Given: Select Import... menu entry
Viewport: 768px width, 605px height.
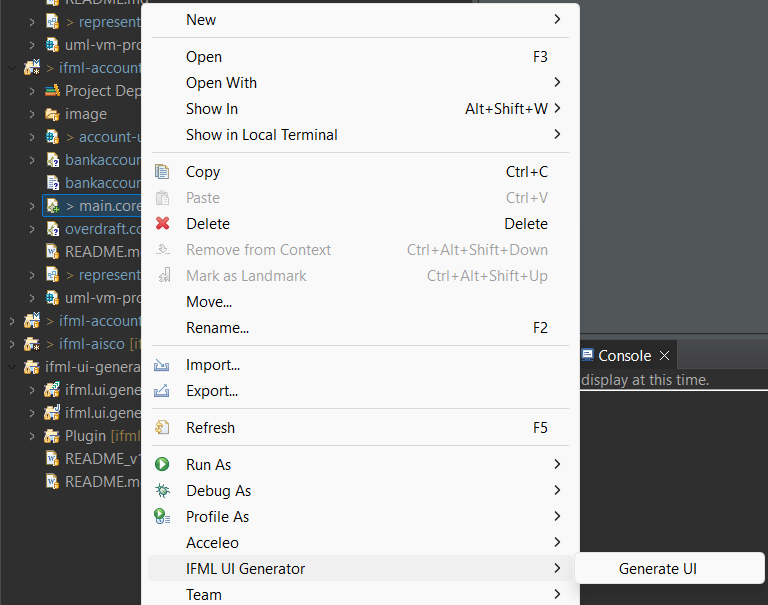Looking at the screenshot, I should (360, 365).
